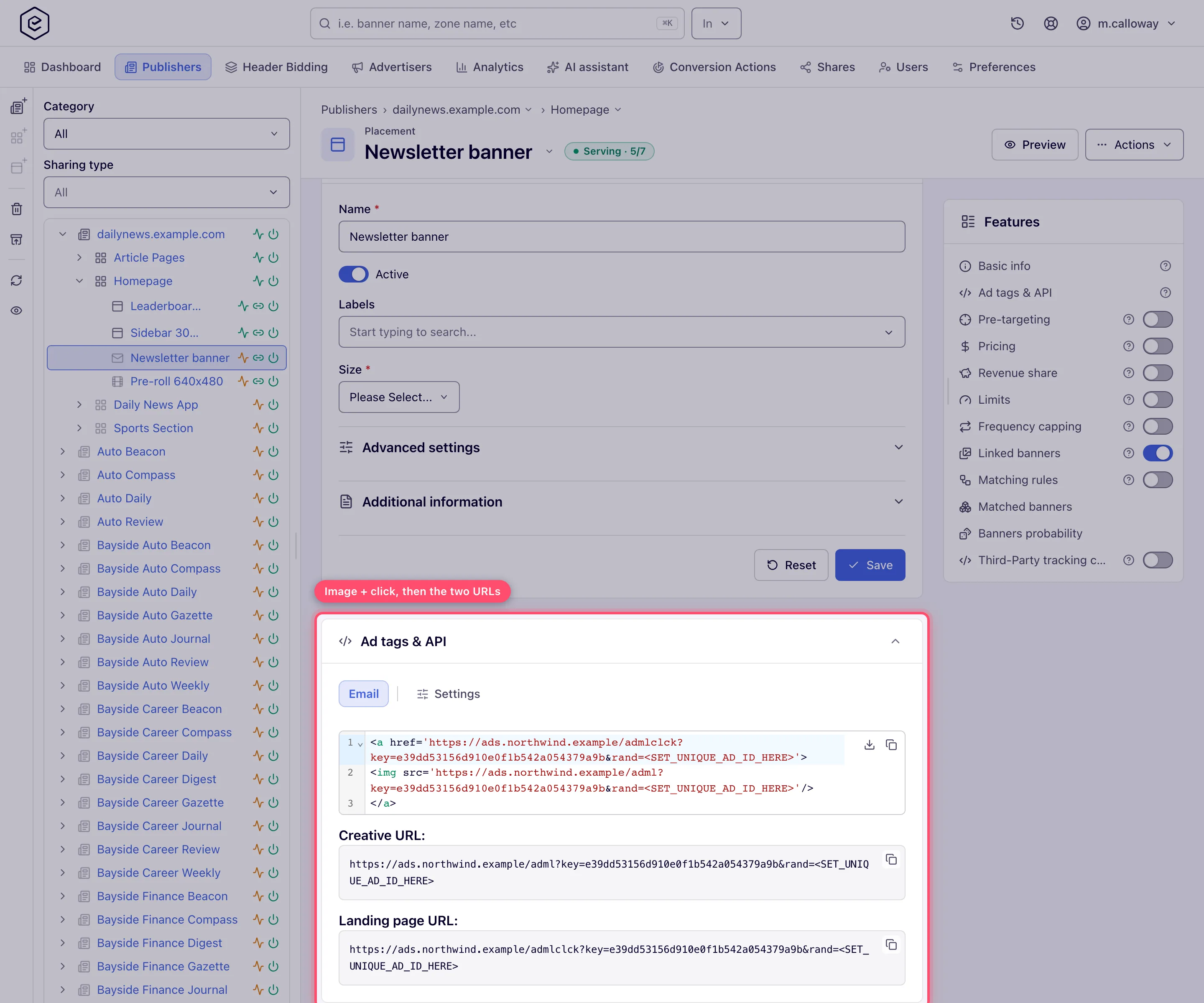Click link icon on Leaderboar... row
The height and width of the screenshot is (1003, 1204).
click(259, 306)
